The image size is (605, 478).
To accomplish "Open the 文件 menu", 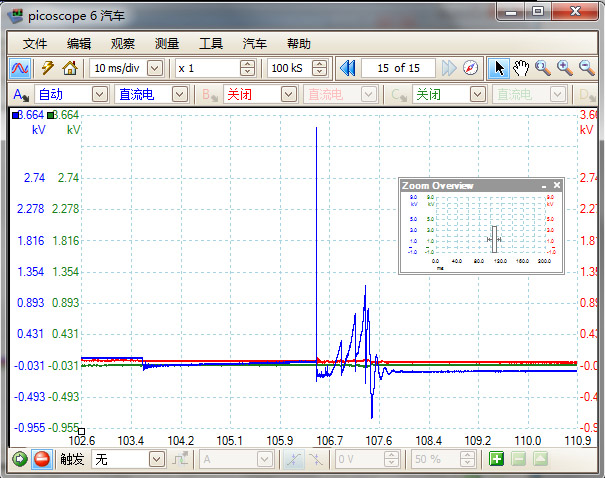I will pos(35,44).
